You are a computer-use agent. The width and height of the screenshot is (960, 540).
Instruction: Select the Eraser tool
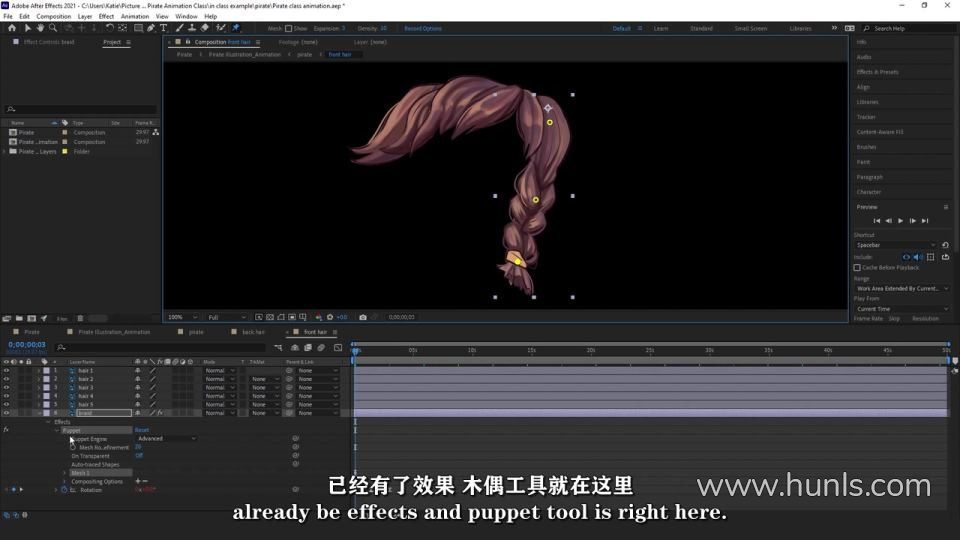(x=204, y=28)
